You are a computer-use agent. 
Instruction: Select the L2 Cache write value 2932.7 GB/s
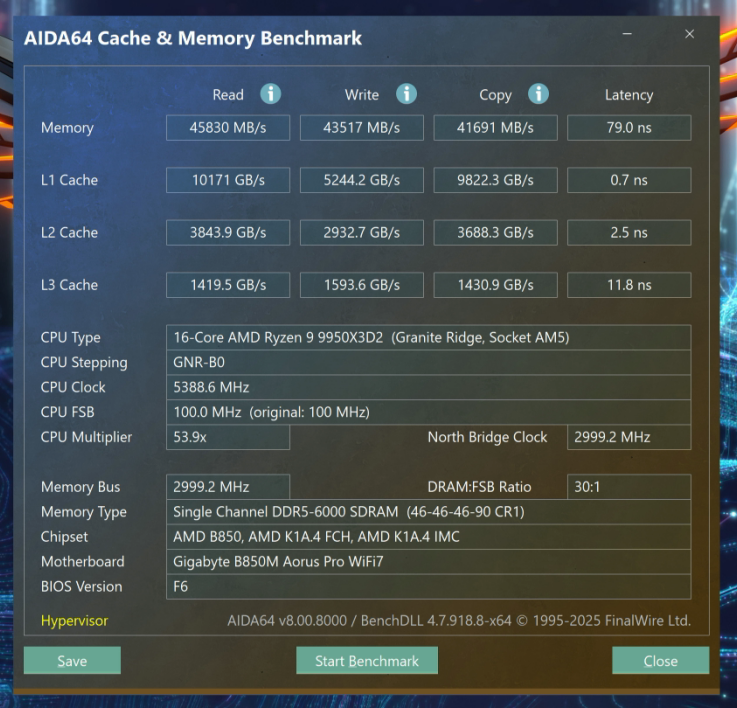[361, 233]
